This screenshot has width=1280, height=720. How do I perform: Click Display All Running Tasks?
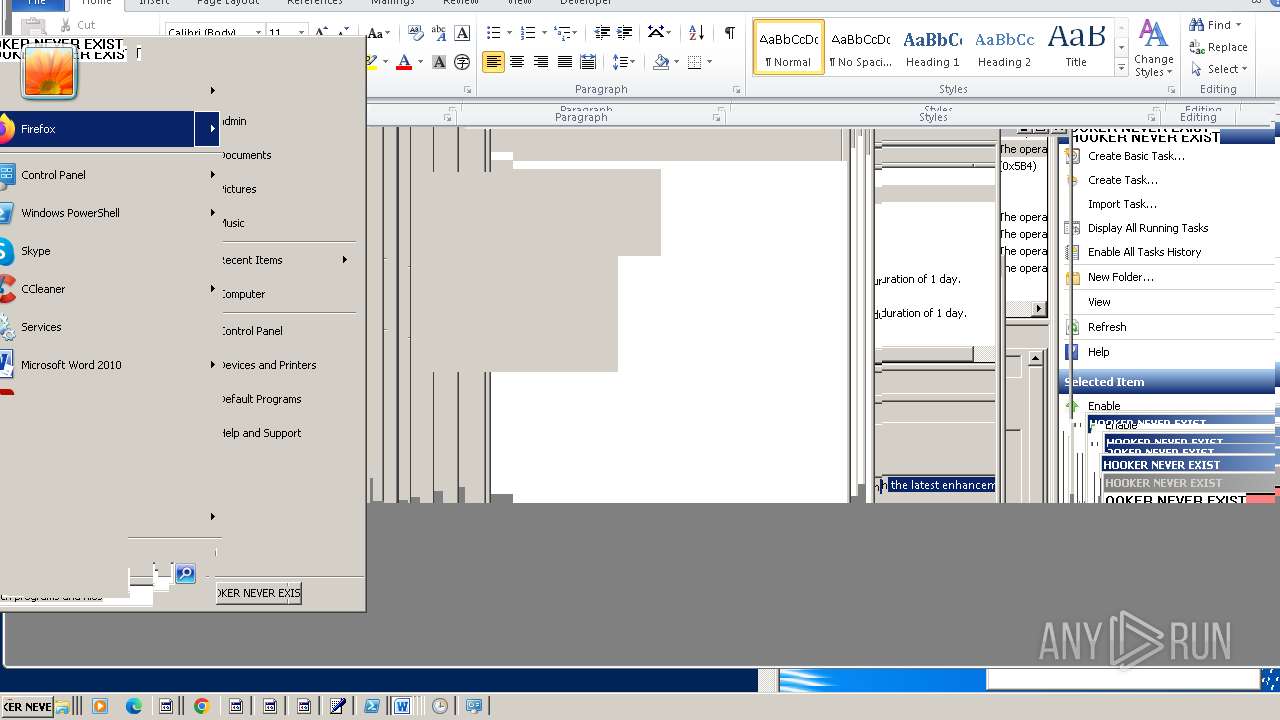(1148, 228)
